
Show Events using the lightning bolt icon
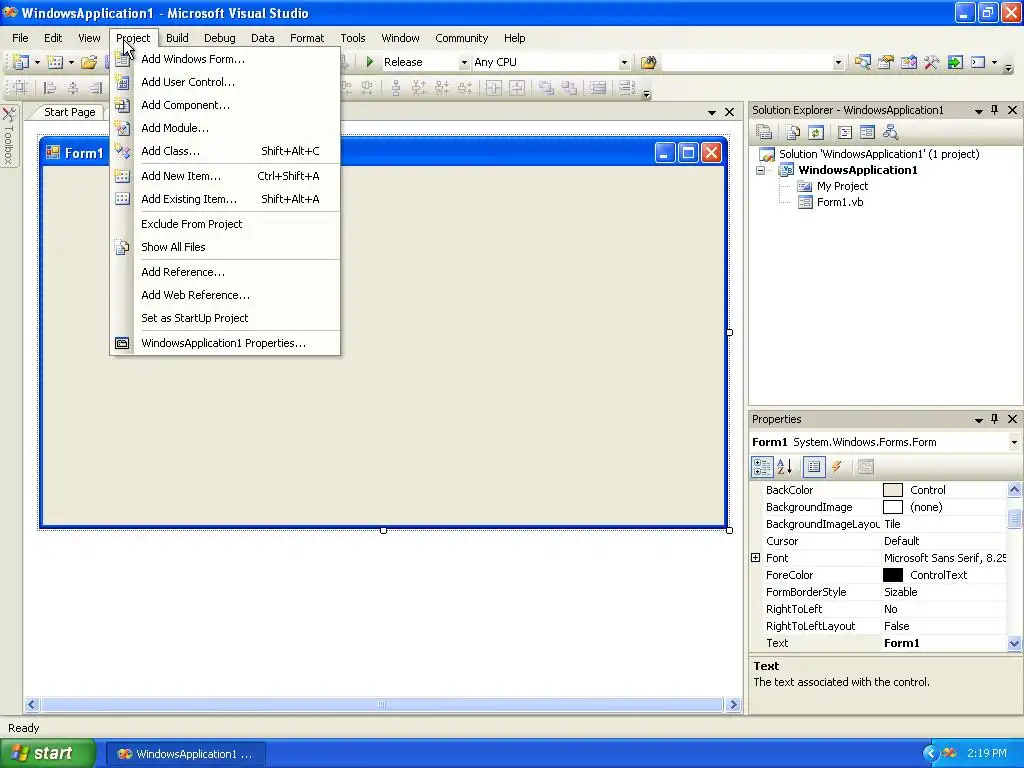coord(837,466)
